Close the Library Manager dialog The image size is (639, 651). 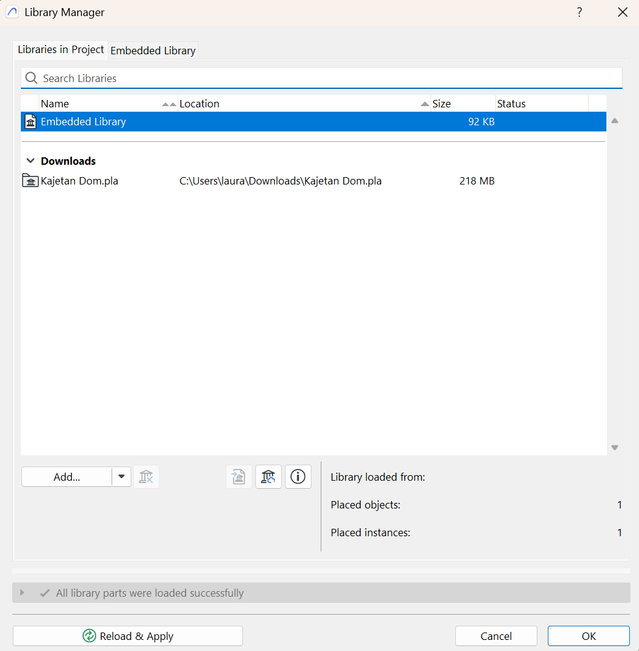(622, 12)
